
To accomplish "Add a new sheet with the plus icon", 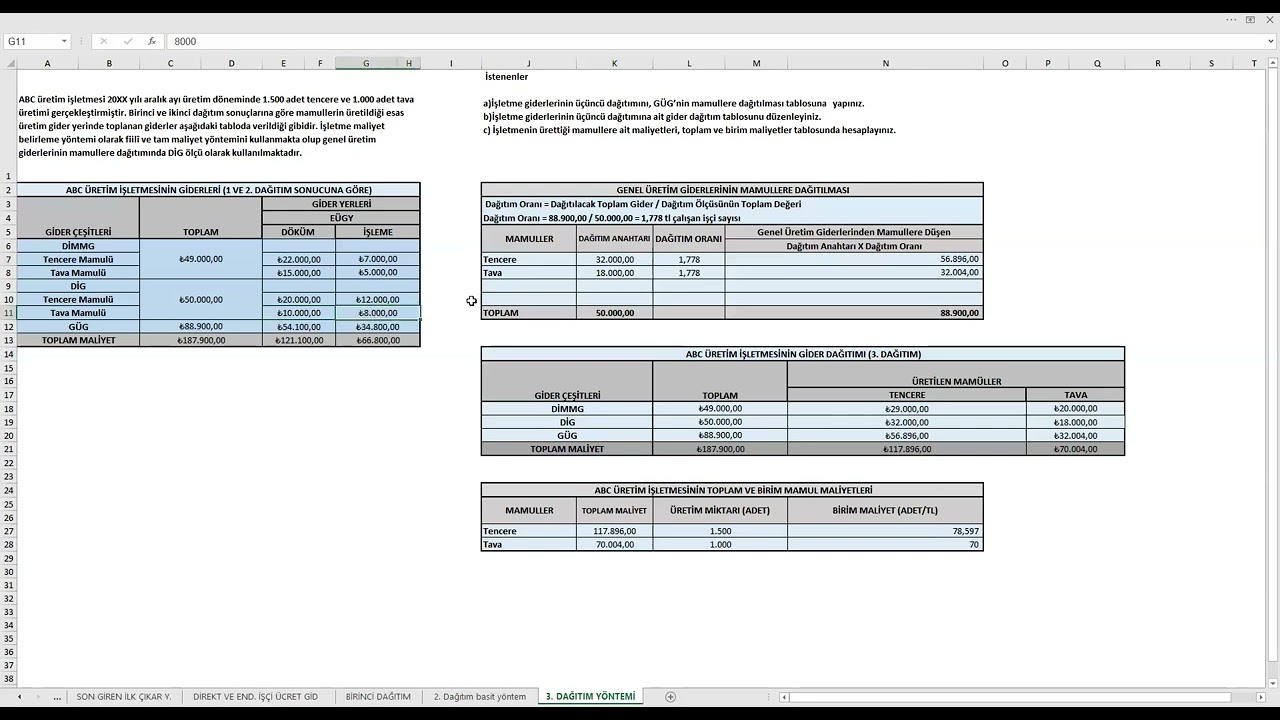I will (x=670, y=696).
